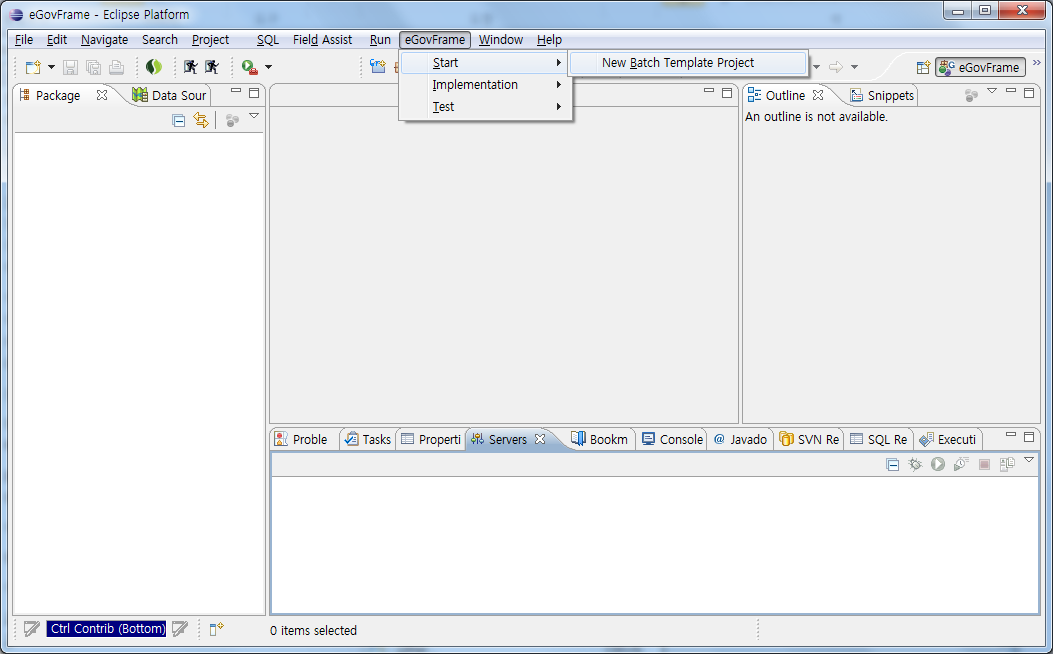
Task: Click the Open Perspective icon
Action: click(923, 68)
